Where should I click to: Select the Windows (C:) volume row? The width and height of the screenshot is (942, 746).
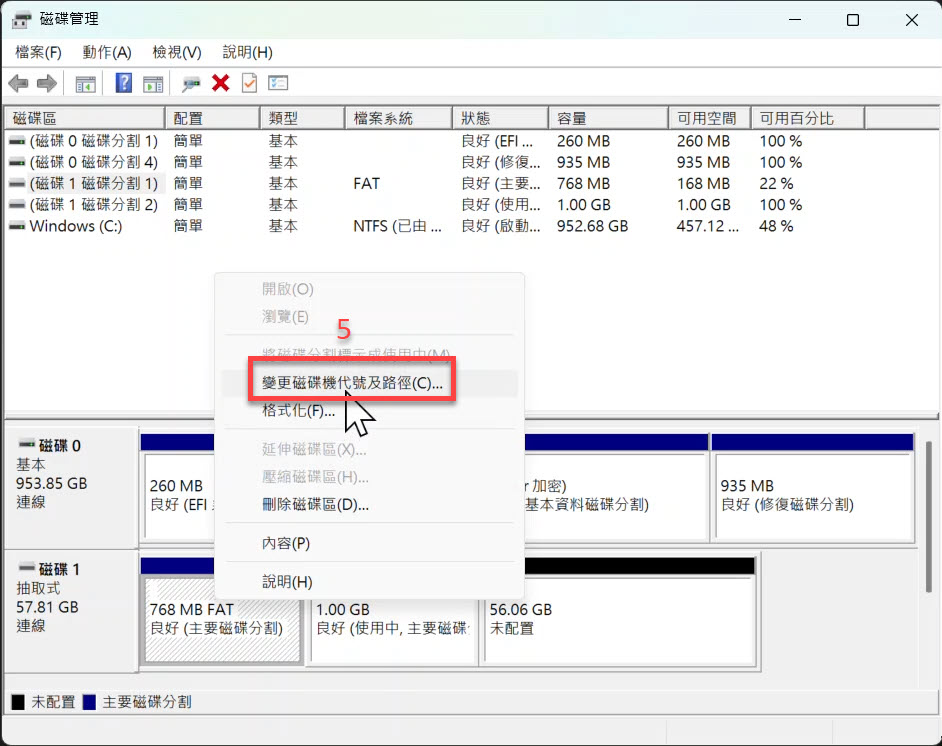[76, 226]
